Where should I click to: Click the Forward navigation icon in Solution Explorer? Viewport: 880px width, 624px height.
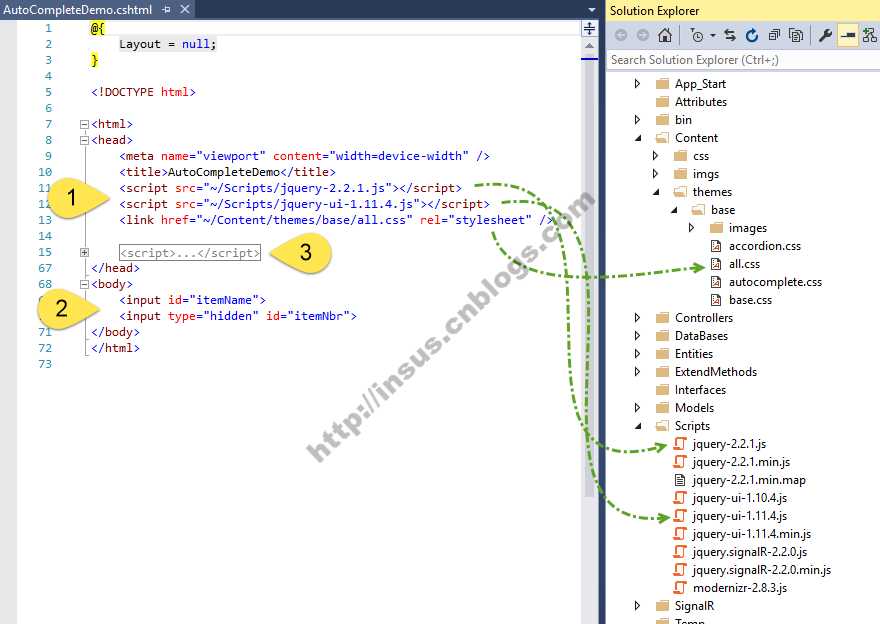(643, 35)
